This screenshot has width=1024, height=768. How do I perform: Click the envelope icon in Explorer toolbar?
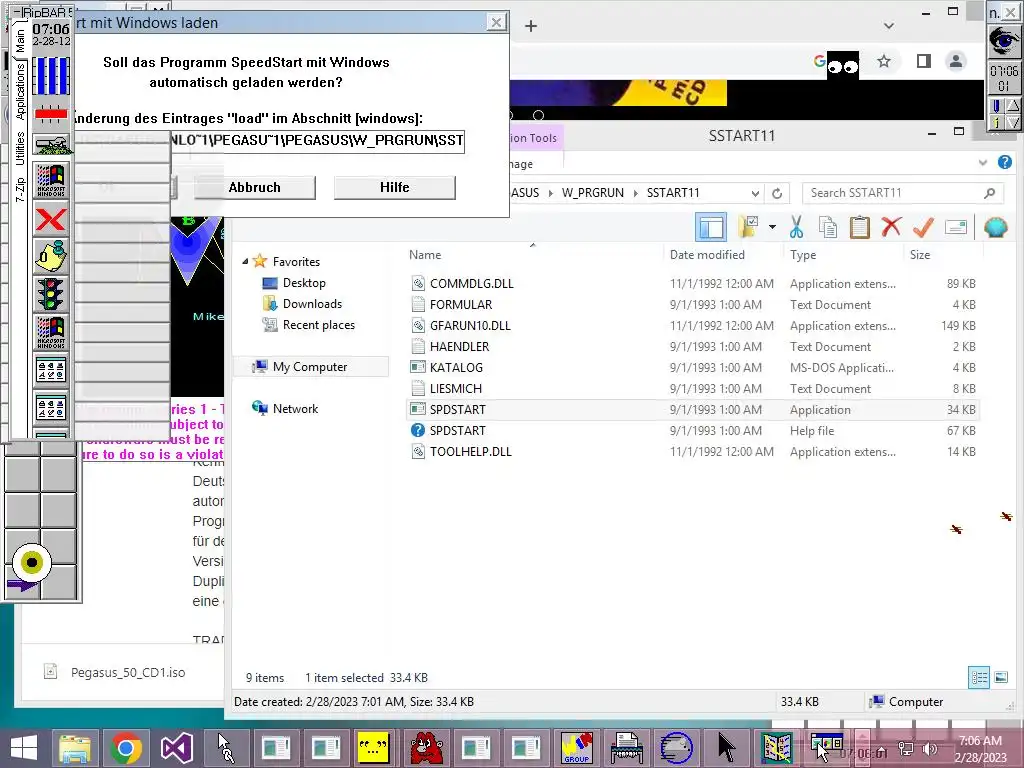(955, 227)
